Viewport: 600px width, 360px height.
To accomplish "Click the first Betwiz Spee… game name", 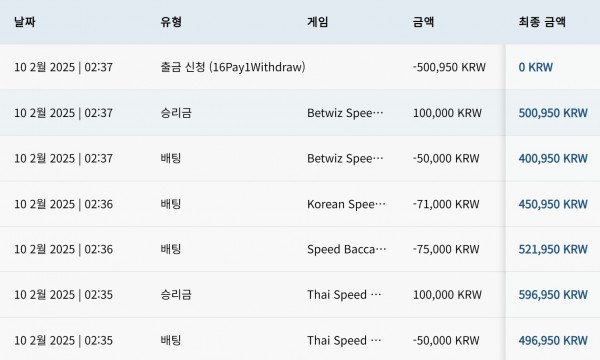I will [x=345, y=113].
